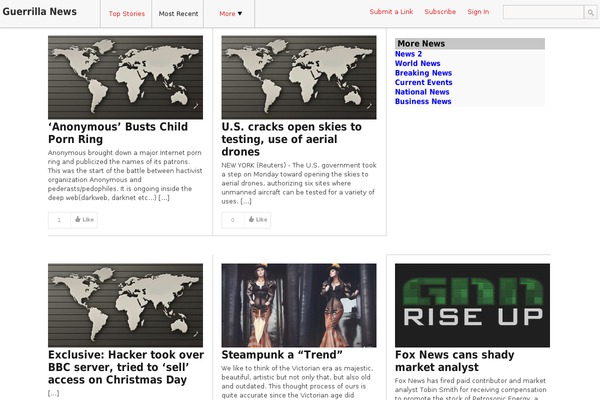Click NEW YORK (Reuters) excerpt text
This screenshot has width=600, height=400.
[x=299, y=183]
